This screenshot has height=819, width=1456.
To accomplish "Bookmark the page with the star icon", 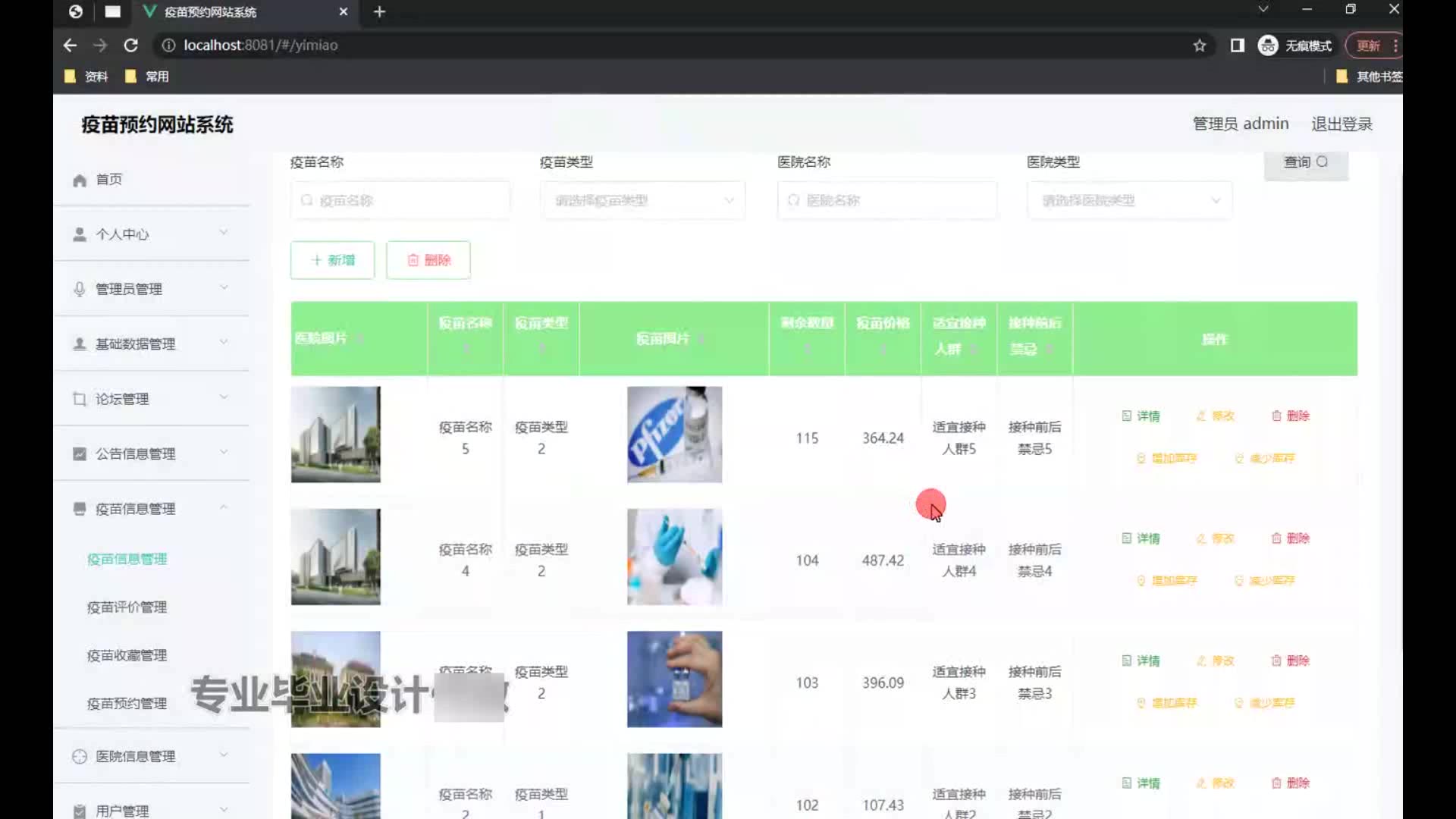I will (x=1199, y=45).
